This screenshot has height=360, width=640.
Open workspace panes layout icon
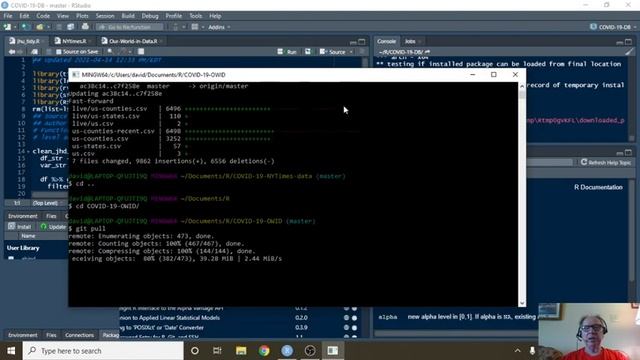(195, 27)
